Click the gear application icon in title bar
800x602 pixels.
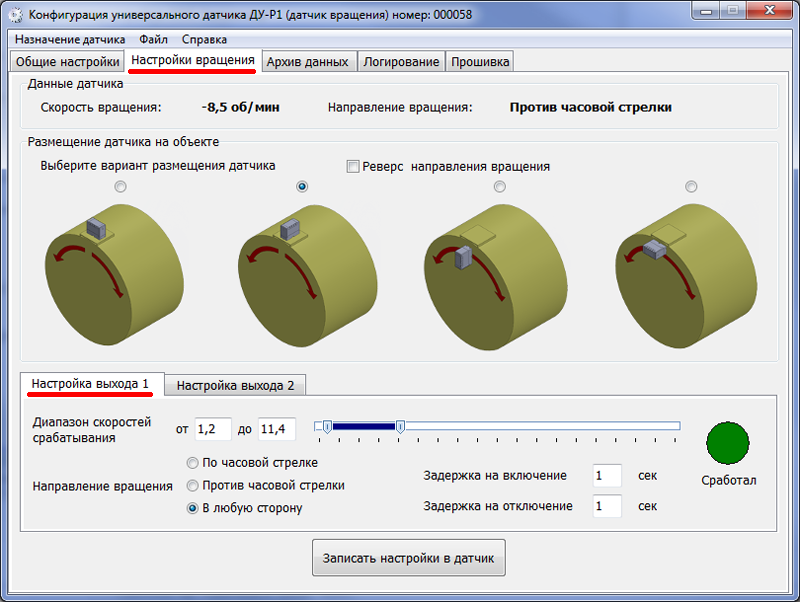click(15, 15)
